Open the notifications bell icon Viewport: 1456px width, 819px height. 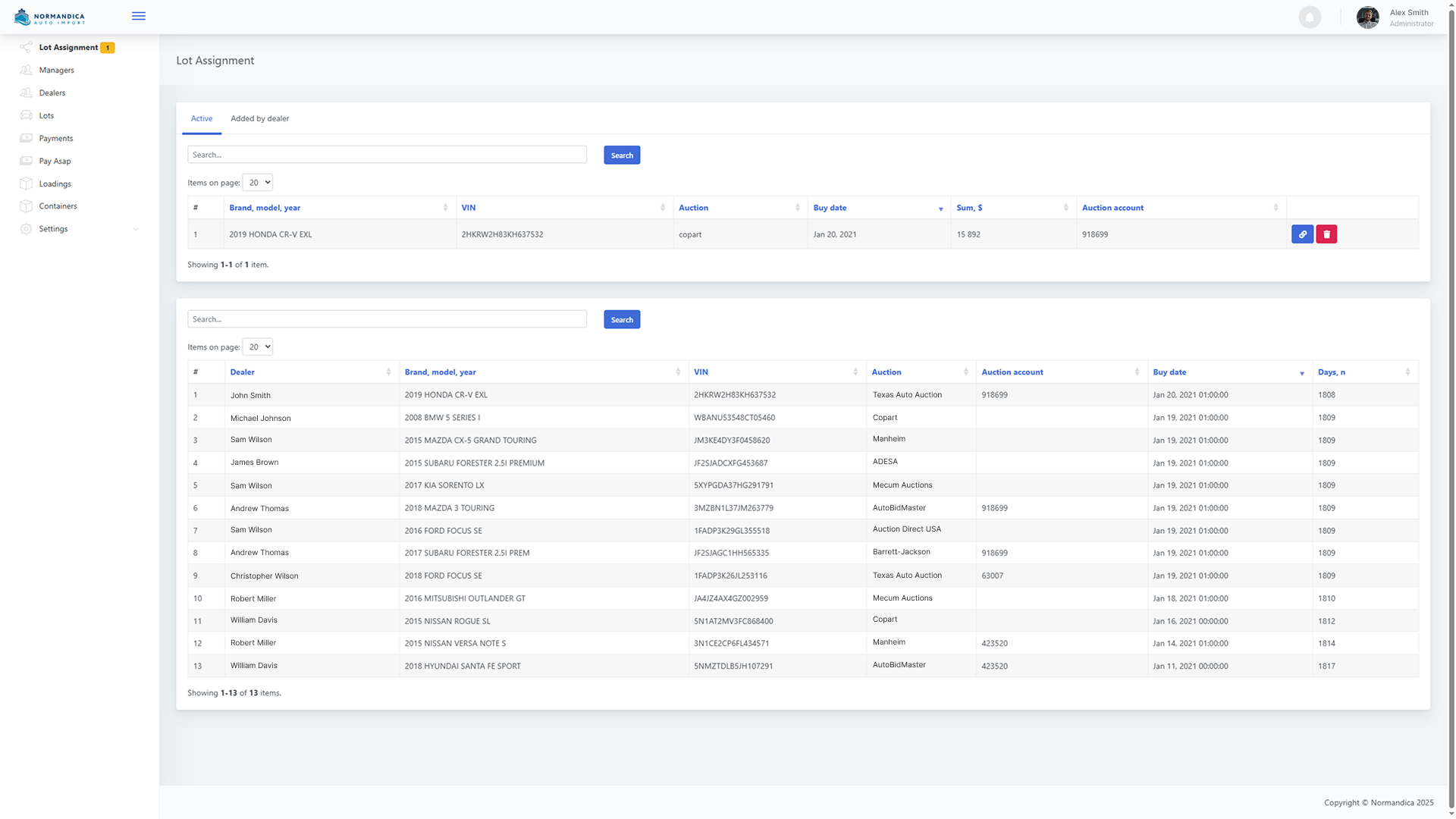[x=1309, y=17]
